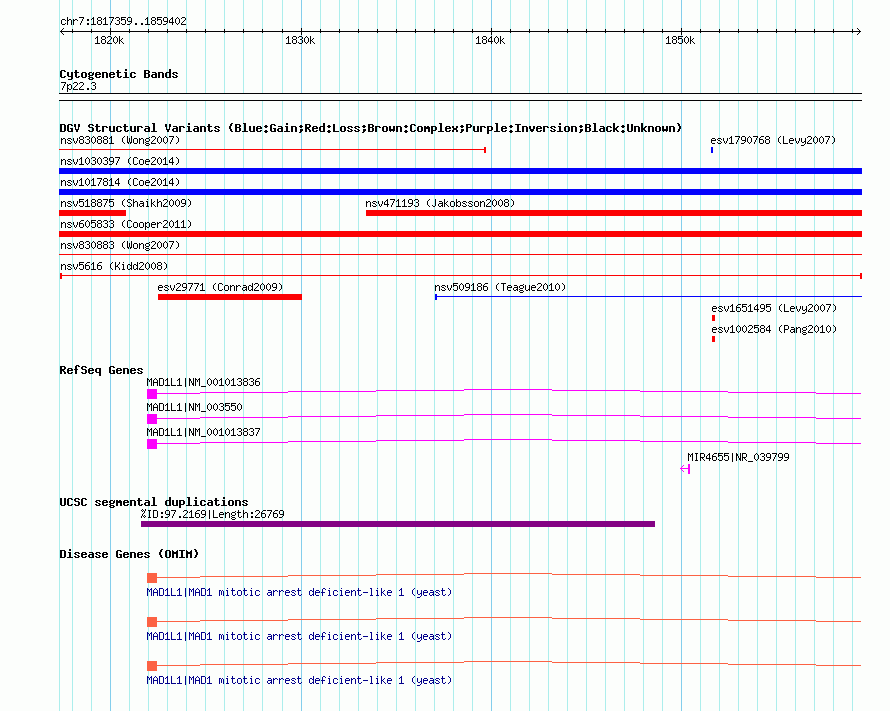The width and height of the screenshot is (890, 711).
Task: Click the topmost OMIM MAD1L1 orange exon box
Action: click(152, 578)
